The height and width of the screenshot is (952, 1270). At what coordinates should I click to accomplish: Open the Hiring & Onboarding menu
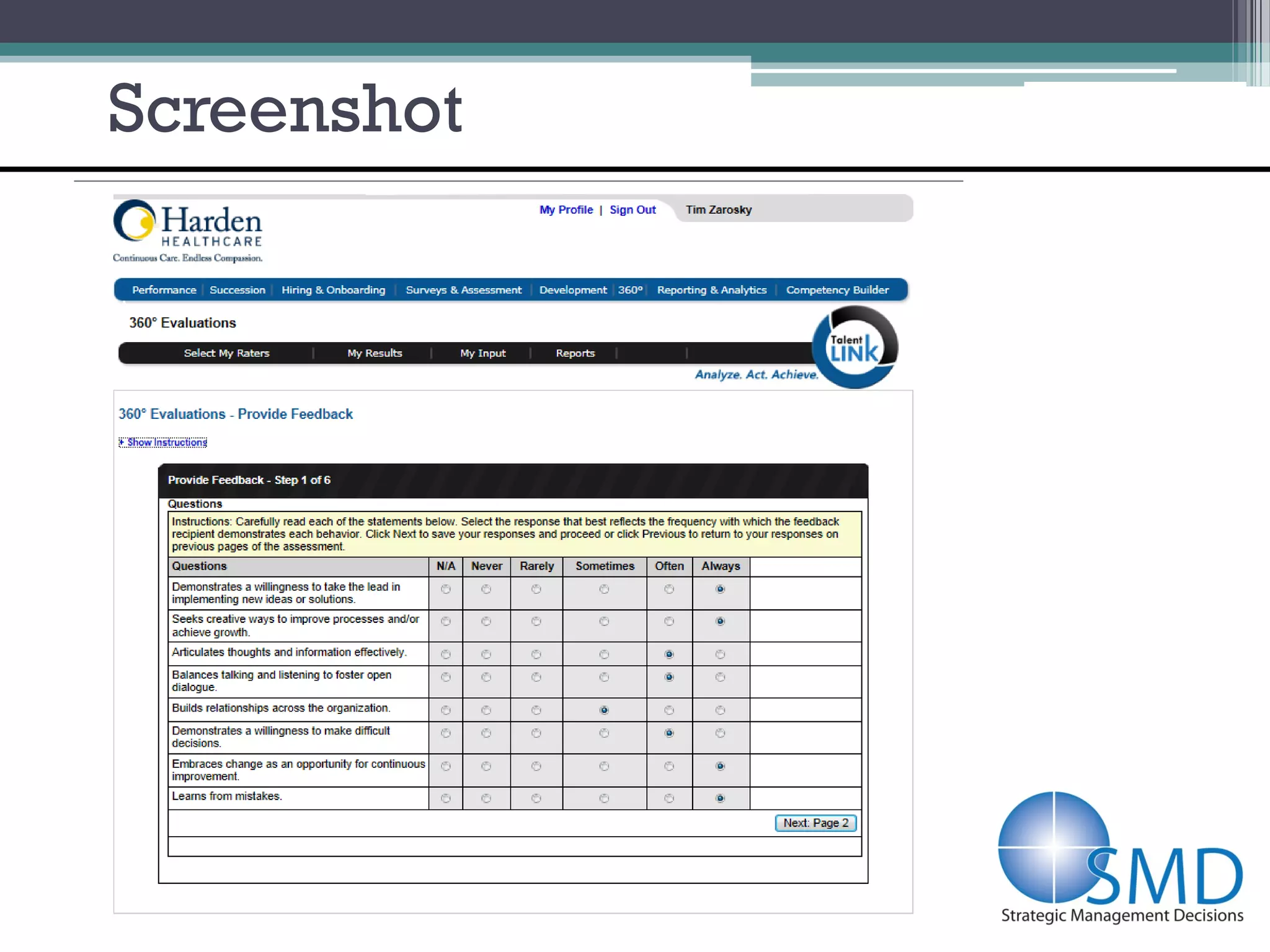pyautogui.click(x=333, y=290)
